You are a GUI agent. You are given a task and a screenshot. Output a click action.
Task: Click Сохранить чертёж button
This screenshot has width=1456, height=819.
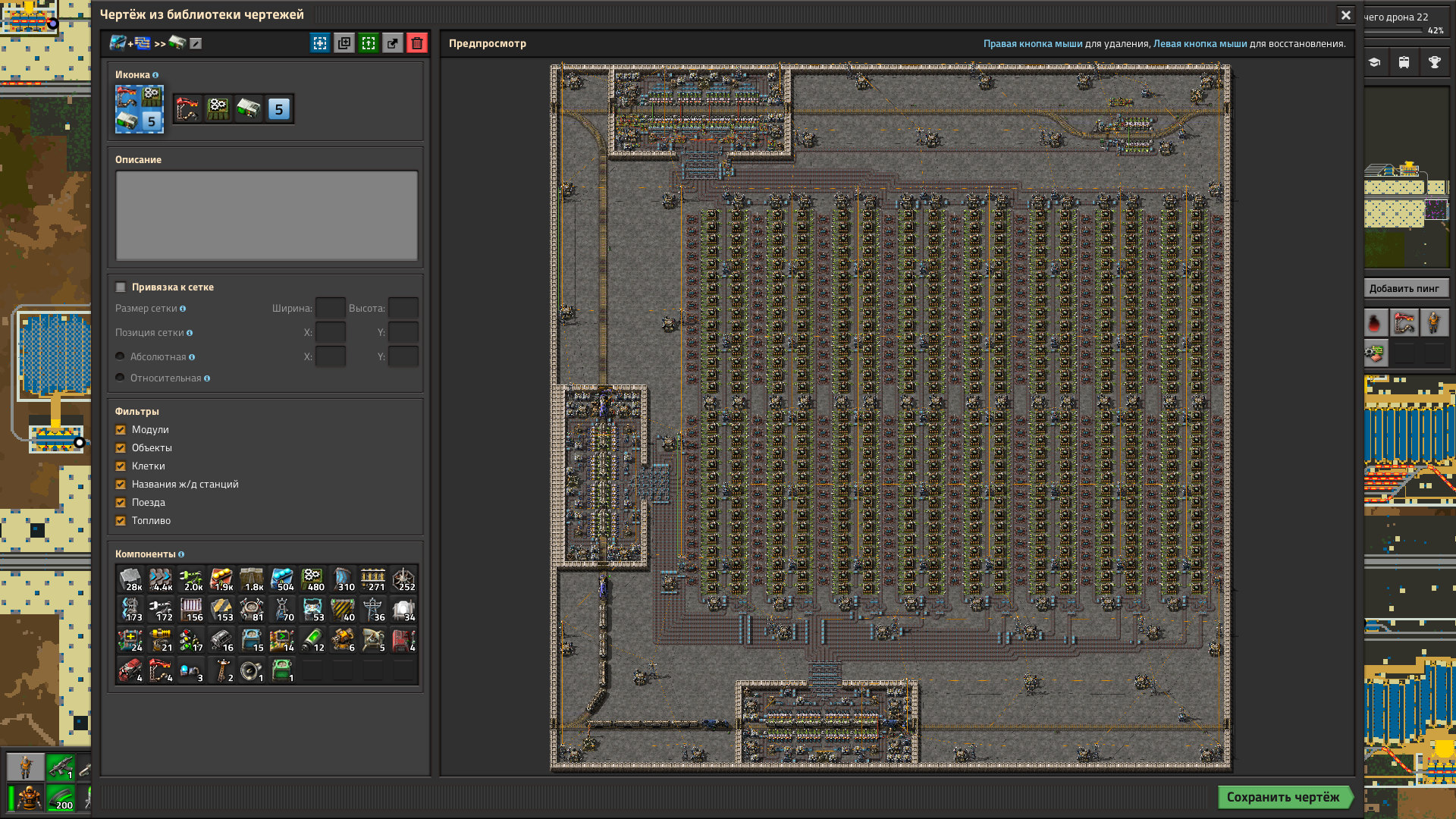(1285, 797)
